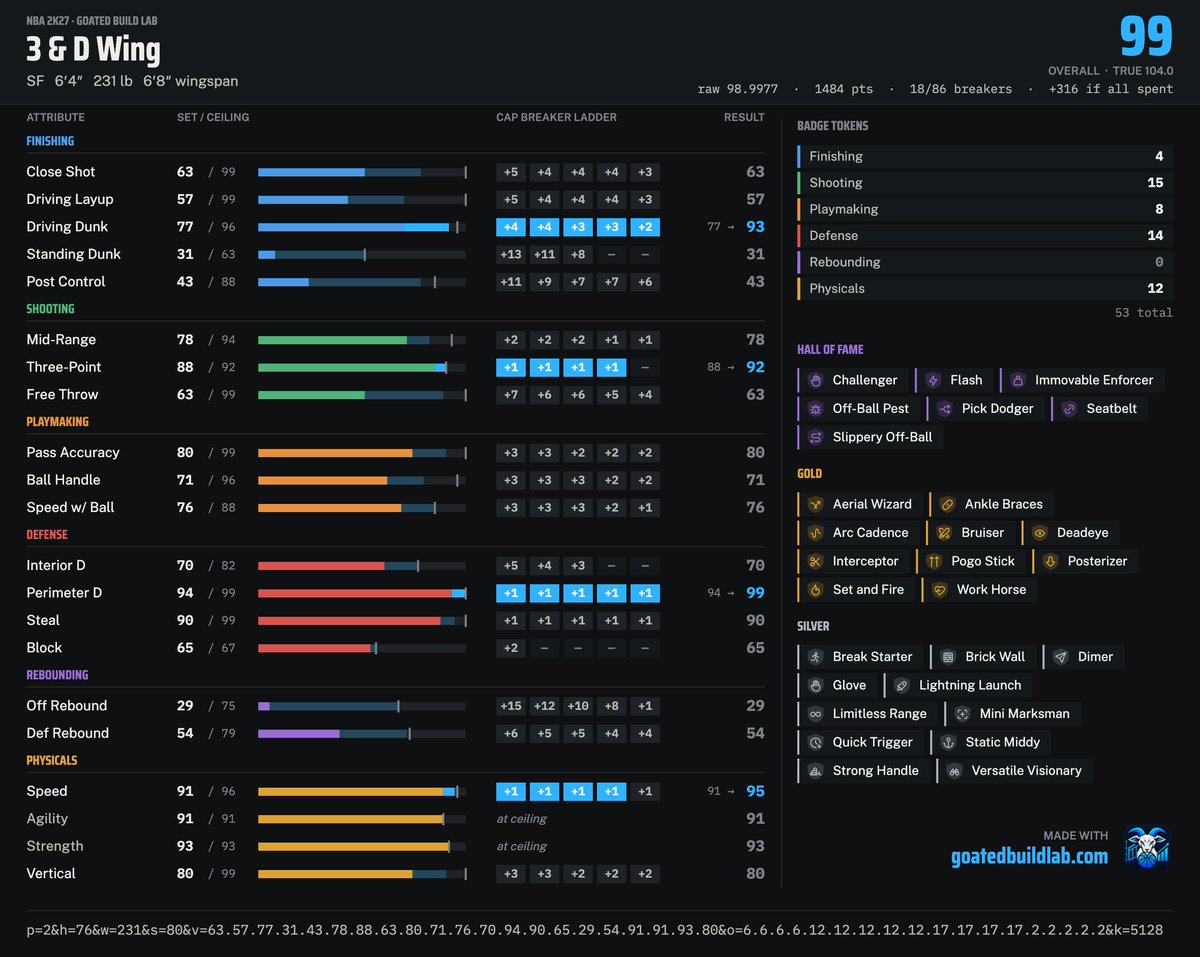Toggle first +4 cap breaker for Driving Dunk
Image resolution: width=1200 pixels, height=957 pixels.
click(511, 227)
